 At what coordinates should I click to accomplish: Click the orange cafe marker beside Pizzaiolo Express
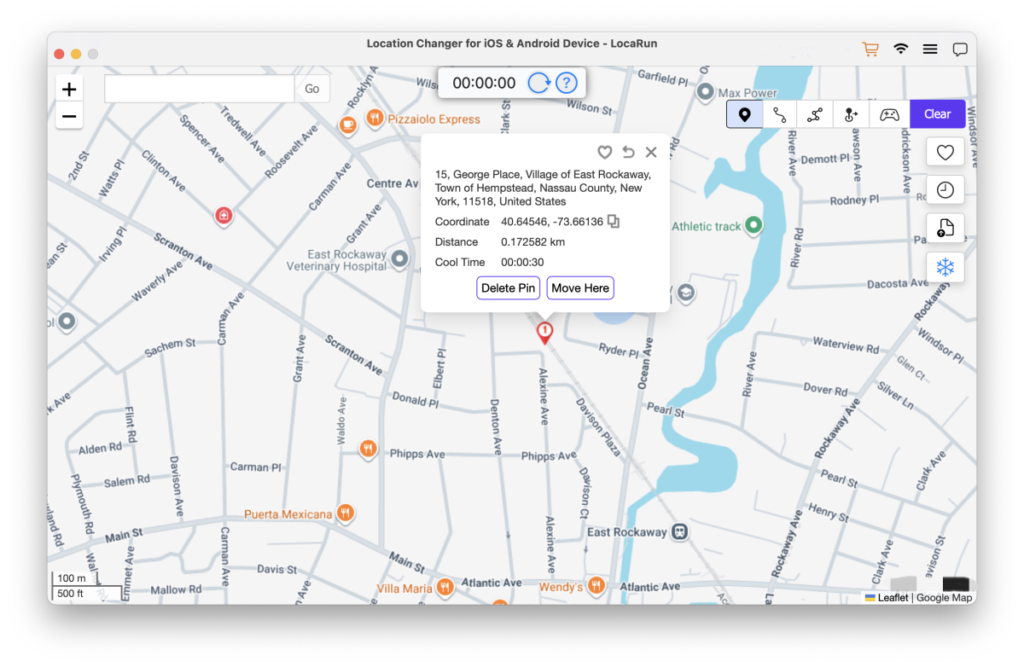(x=348, y=125)
